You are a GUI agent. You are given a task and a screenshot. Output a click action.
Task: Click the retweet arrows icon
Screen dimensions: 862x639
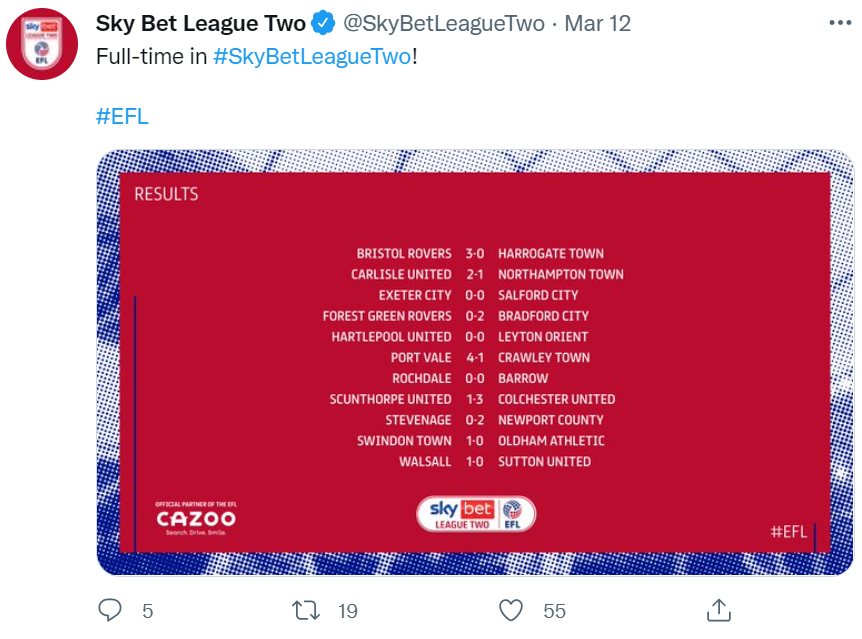coord(306,610)
